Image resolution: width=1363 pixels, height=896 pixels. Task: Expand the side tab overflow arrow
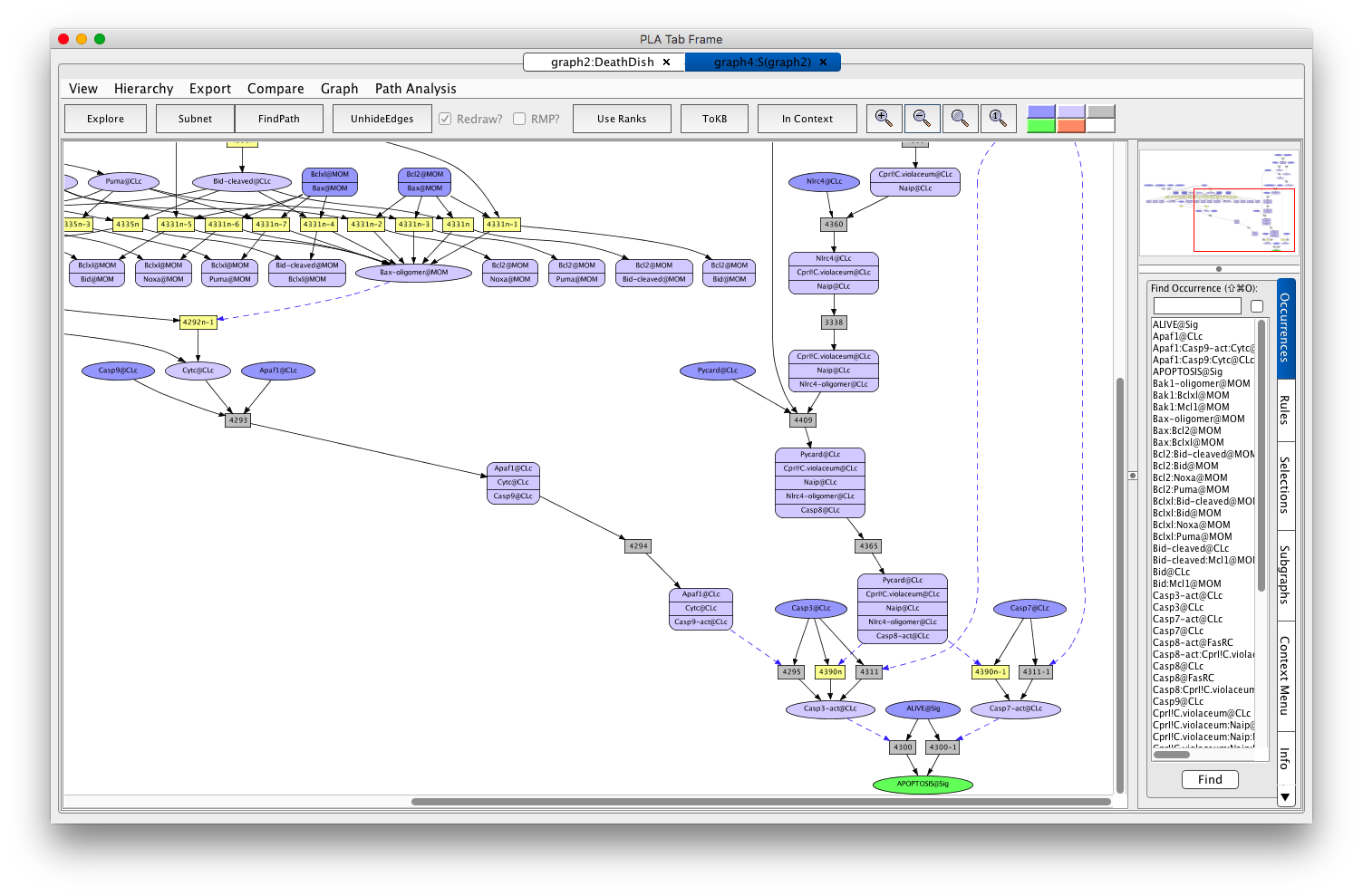coord(1285,797)
